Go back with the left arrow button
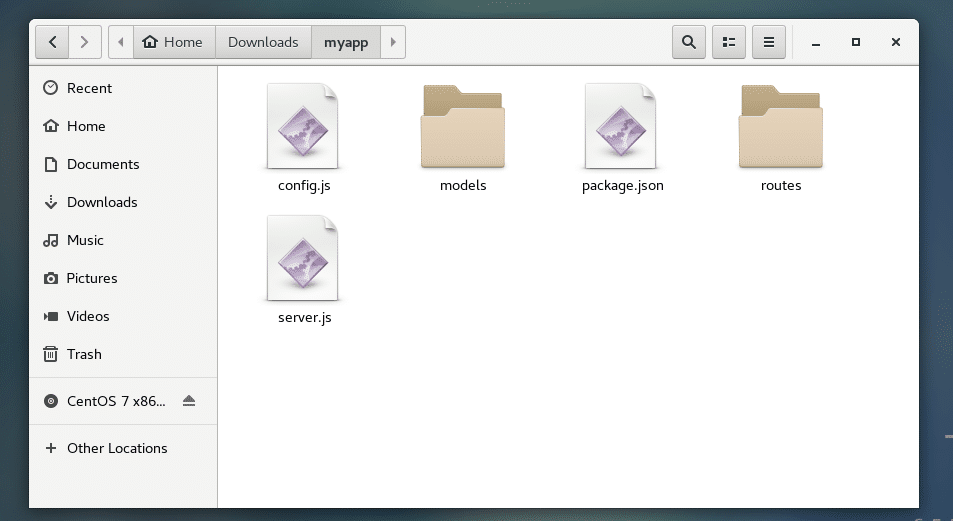The width and height of the screenshot is (953, 521). tap(52, 42)
